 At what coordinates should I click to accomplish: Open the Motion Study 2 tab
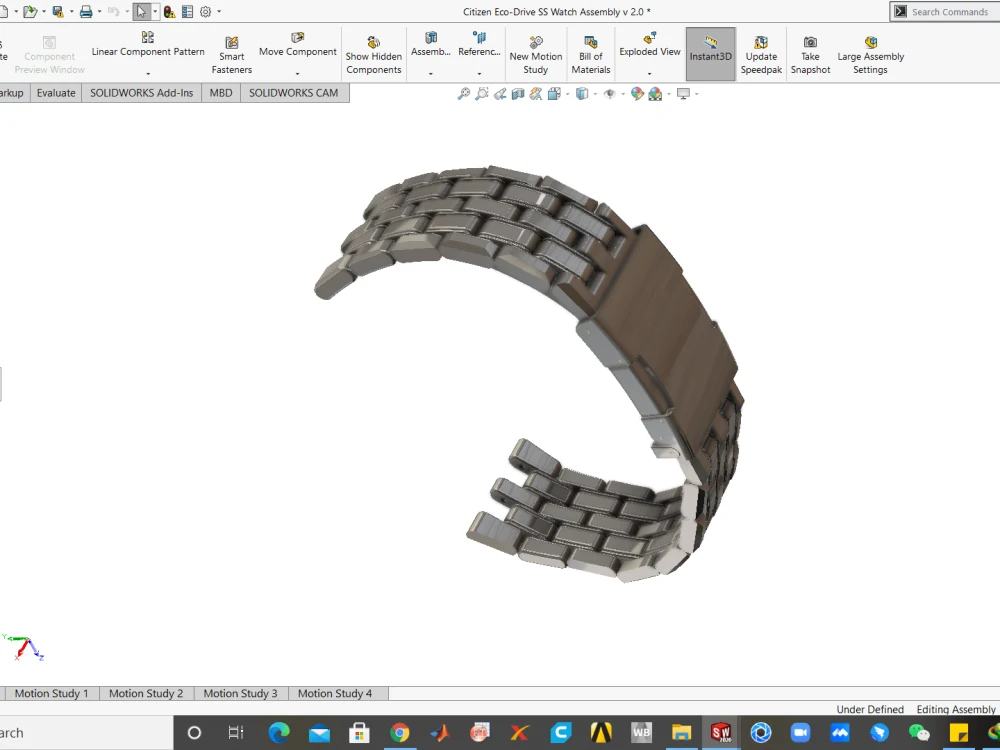click(x=146, y=693)
